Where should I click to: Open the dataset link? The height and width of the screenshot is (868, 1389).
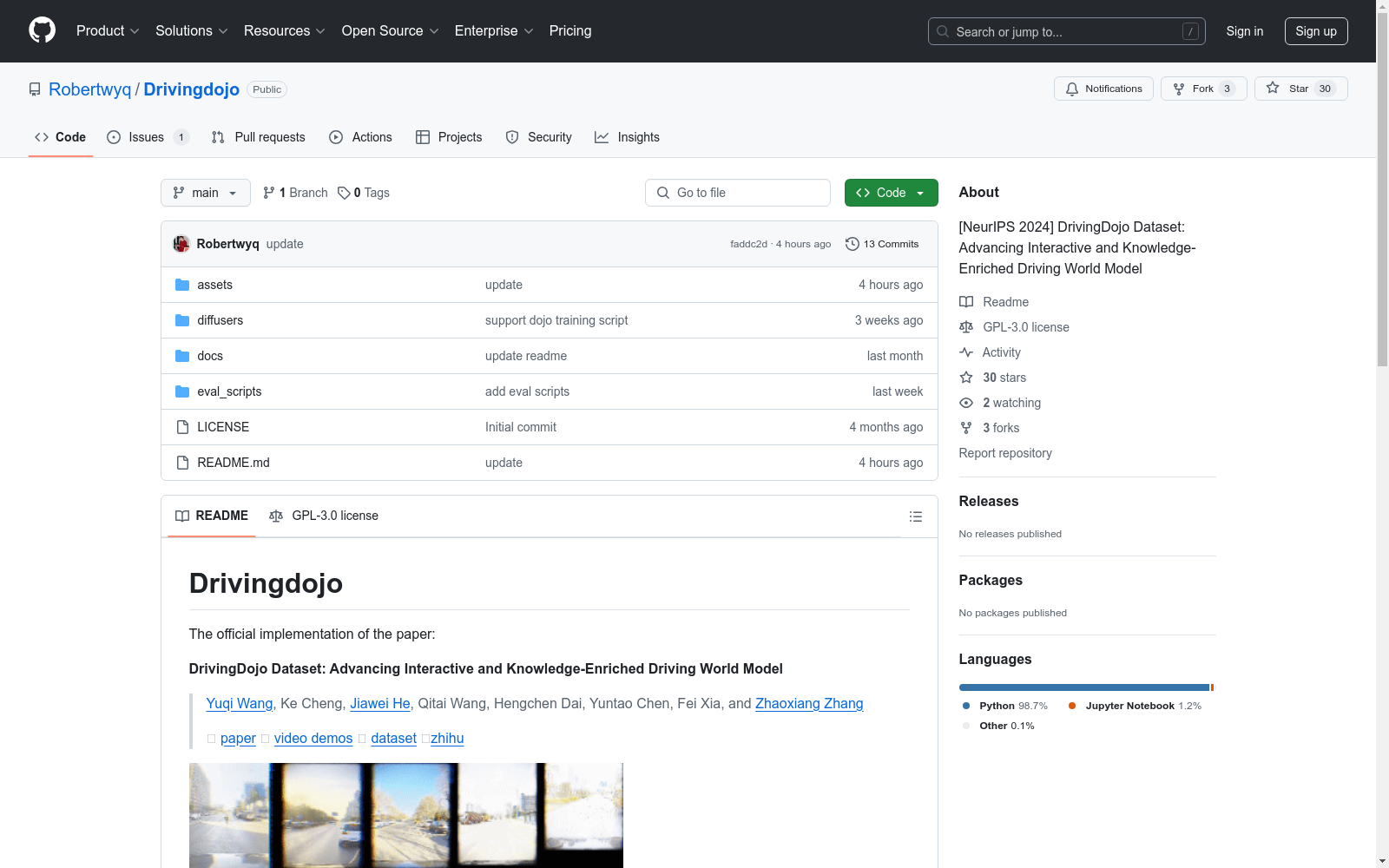(x=393, y=738)
